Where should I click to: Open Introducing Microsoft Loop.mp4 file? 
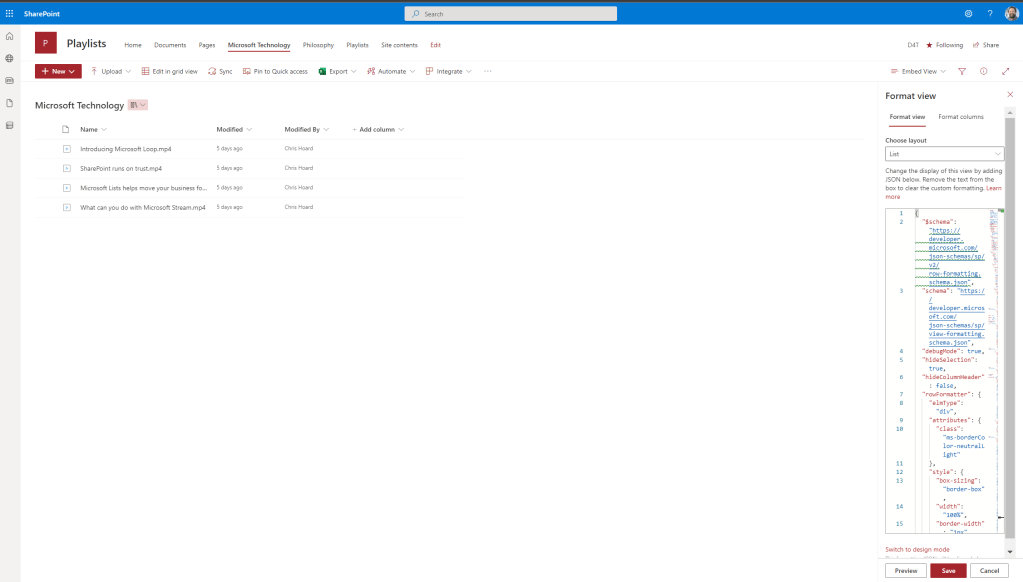[126, 149]
